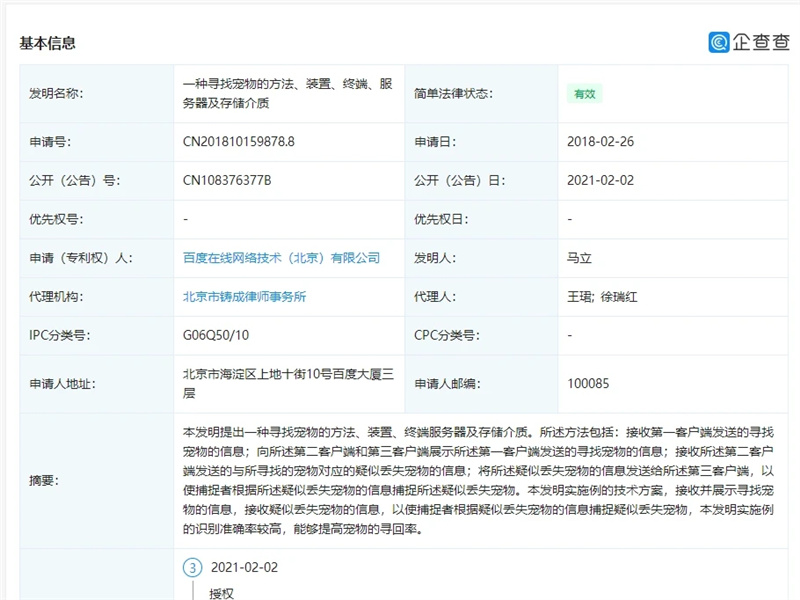Click the 基本信息 heading
The image size is (800, 600).
coord(47,43)
